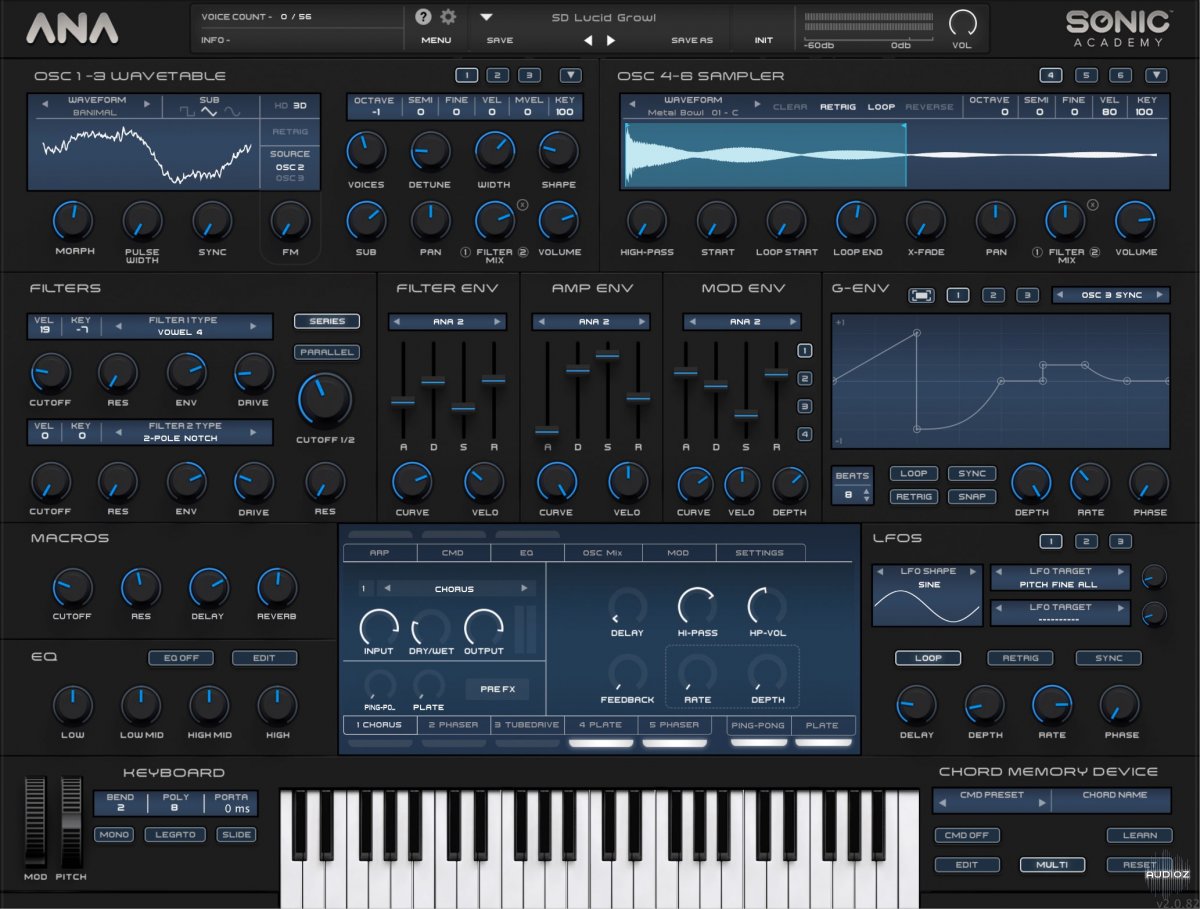Select the sine sub waveform icon
The image size is (1200, 909).
(x=233, y=112)
